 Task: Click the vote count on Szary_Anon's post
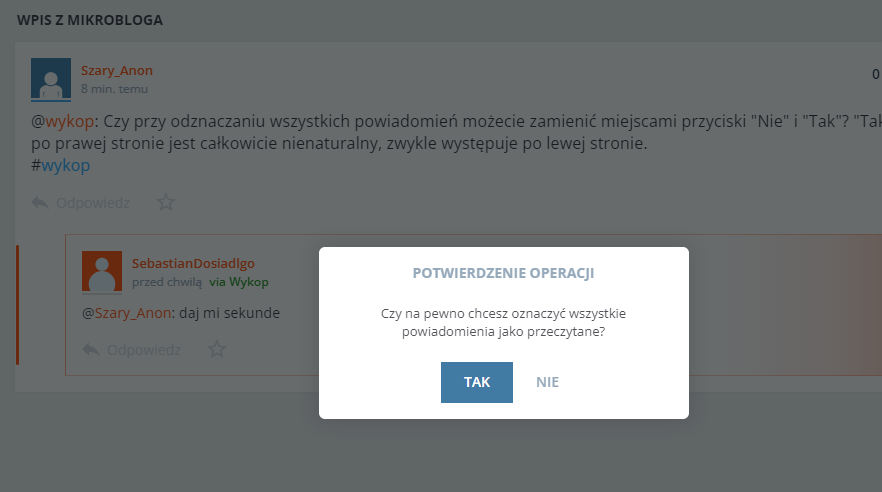coord(875,73)
